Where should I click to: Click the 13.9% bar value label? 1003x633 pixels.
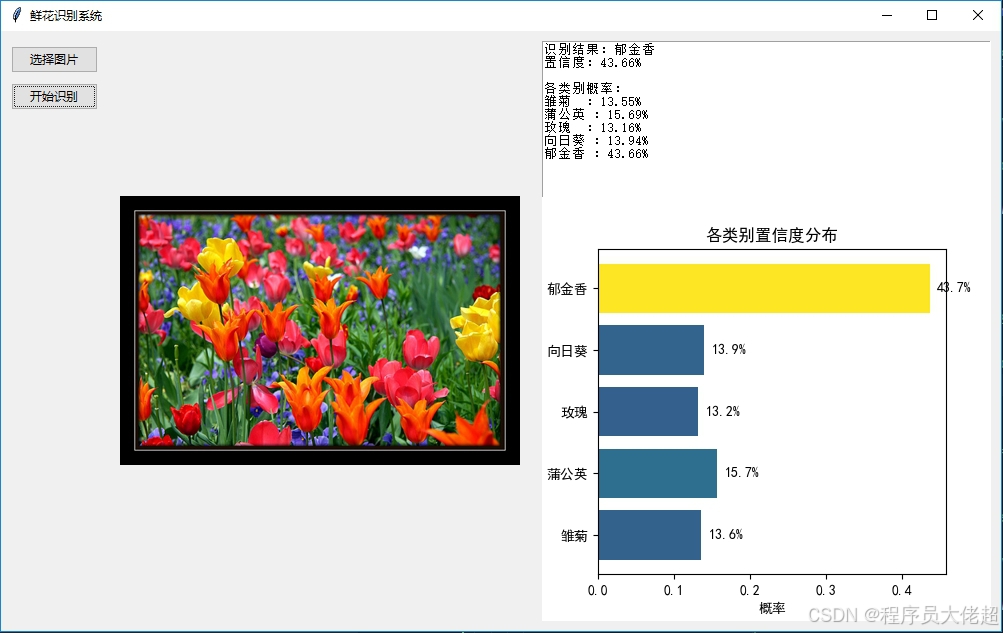click(729, 349)
